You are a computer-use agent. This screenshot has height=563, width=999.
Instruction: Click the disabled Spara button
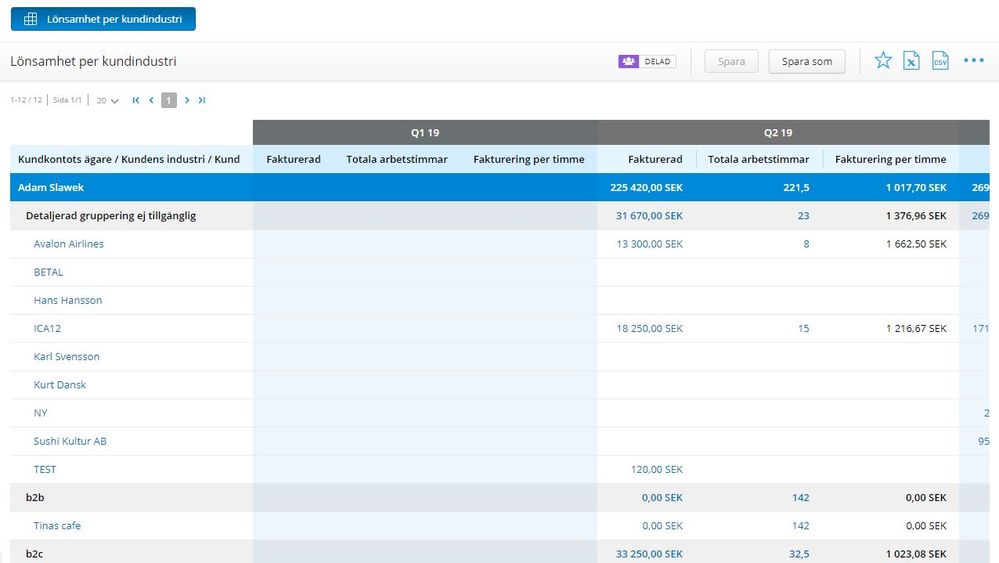731,62
